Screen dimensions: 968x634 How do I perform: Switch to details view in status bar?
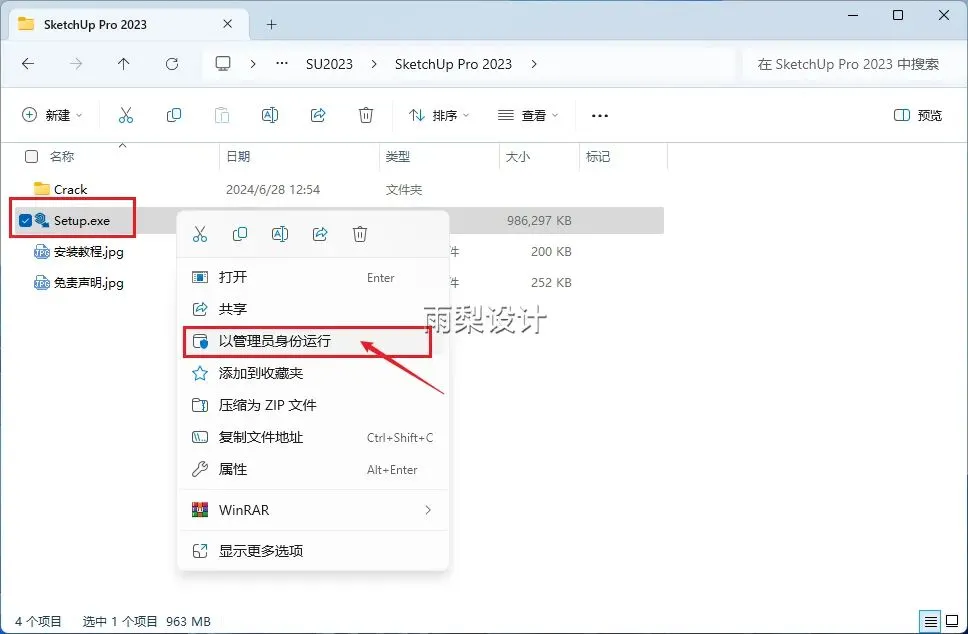(x=930, y=621)
